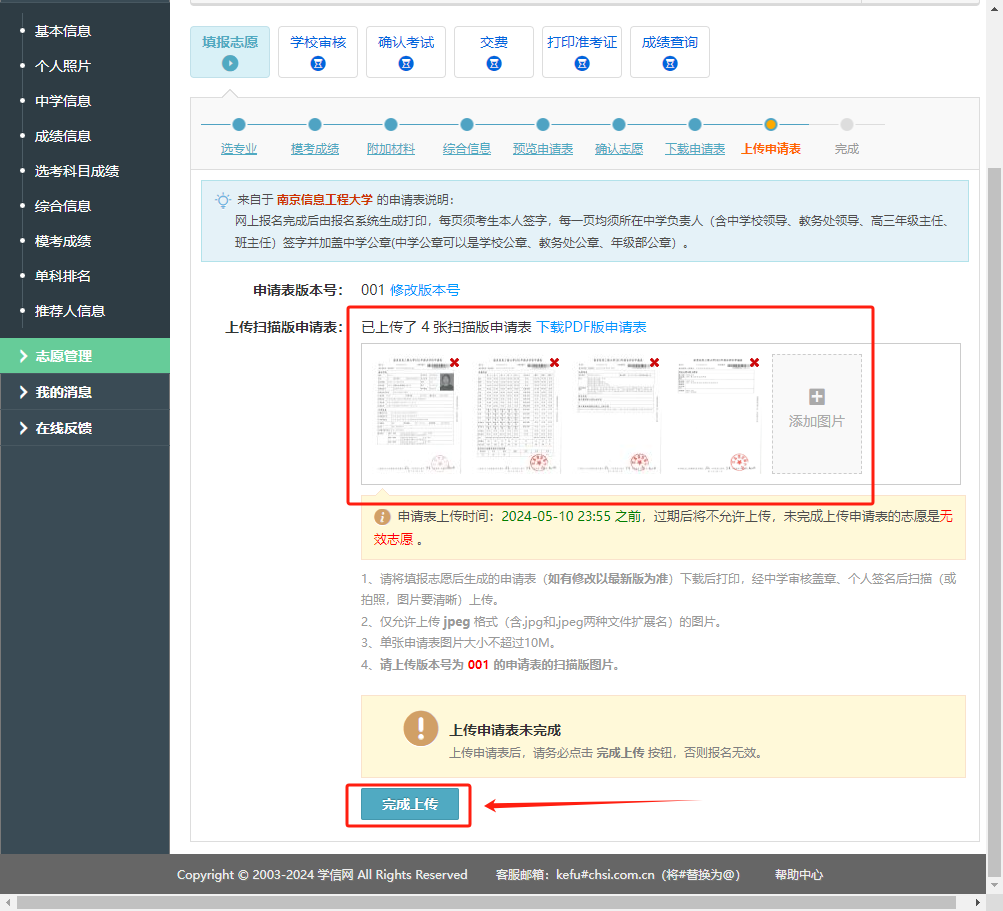Switch to the 成绩查询 stage tab
The width and height of the screenshot is (1003, 911).
670,52
